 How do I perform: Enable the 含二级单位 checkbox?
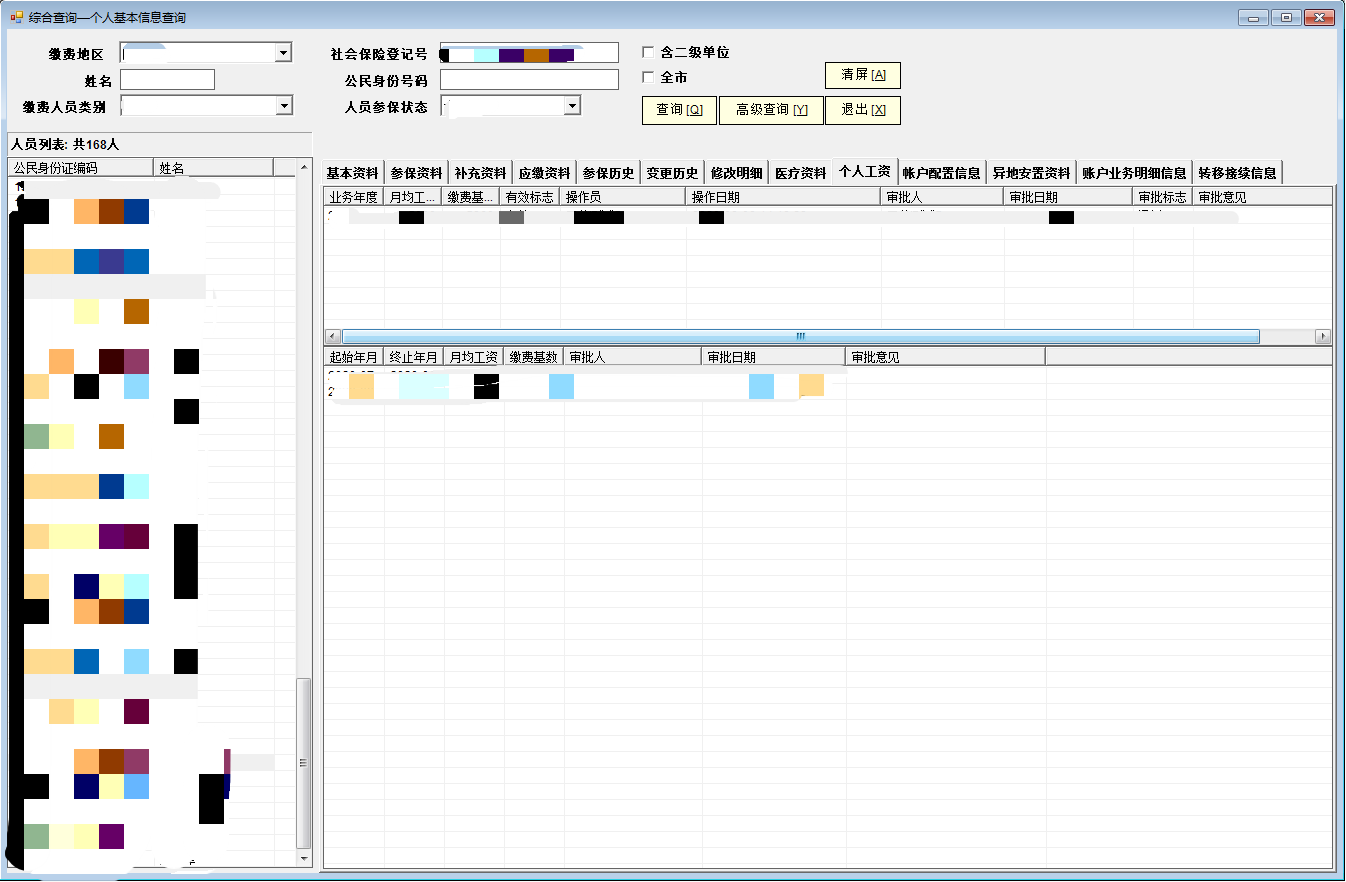click(648, 52)
